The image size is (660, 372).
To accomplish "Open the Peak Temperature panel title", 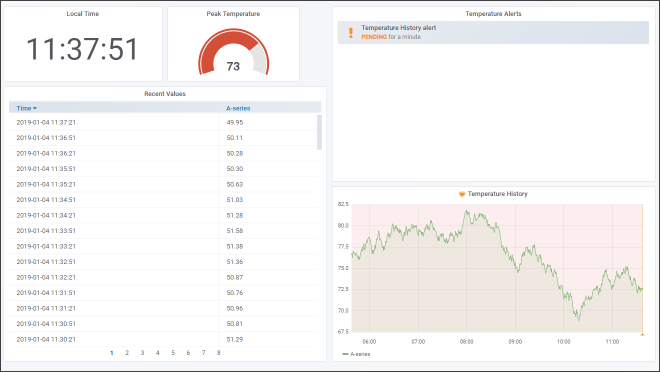I will click(x=233, y=14).
